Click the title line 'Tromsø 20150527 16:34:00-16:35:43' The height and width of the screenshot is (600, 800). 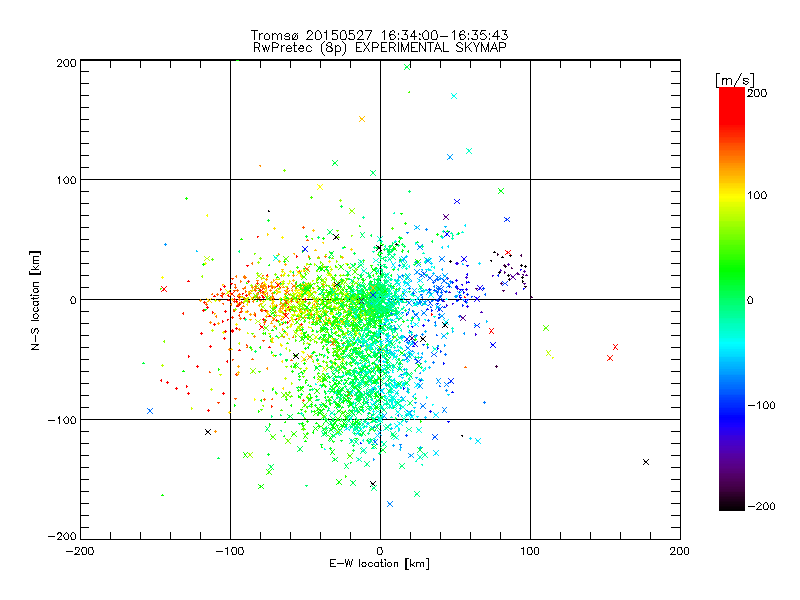379,35
